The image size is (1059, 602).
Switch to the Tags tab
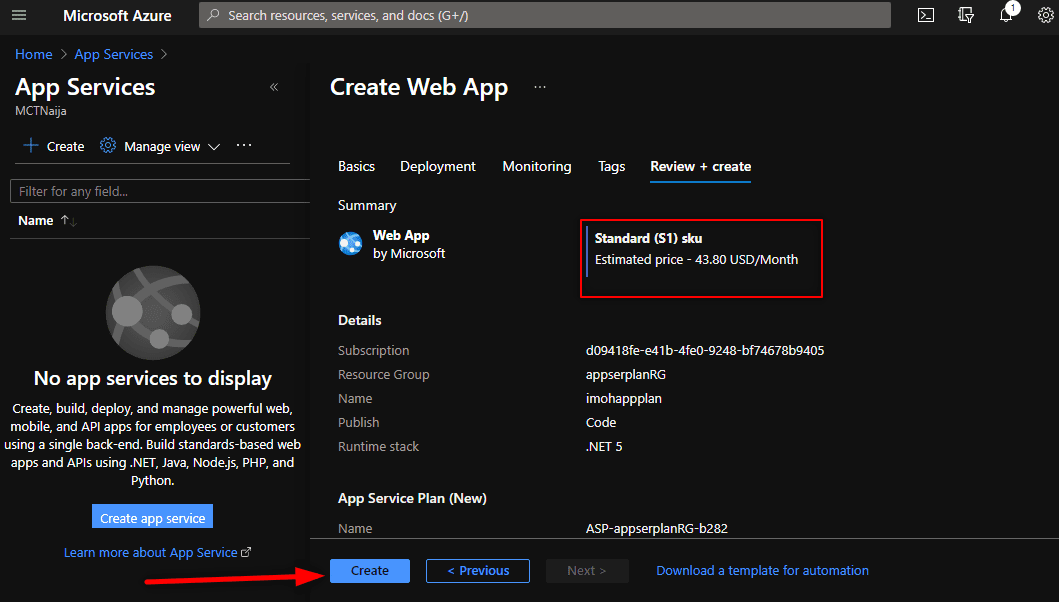point(612,166)
